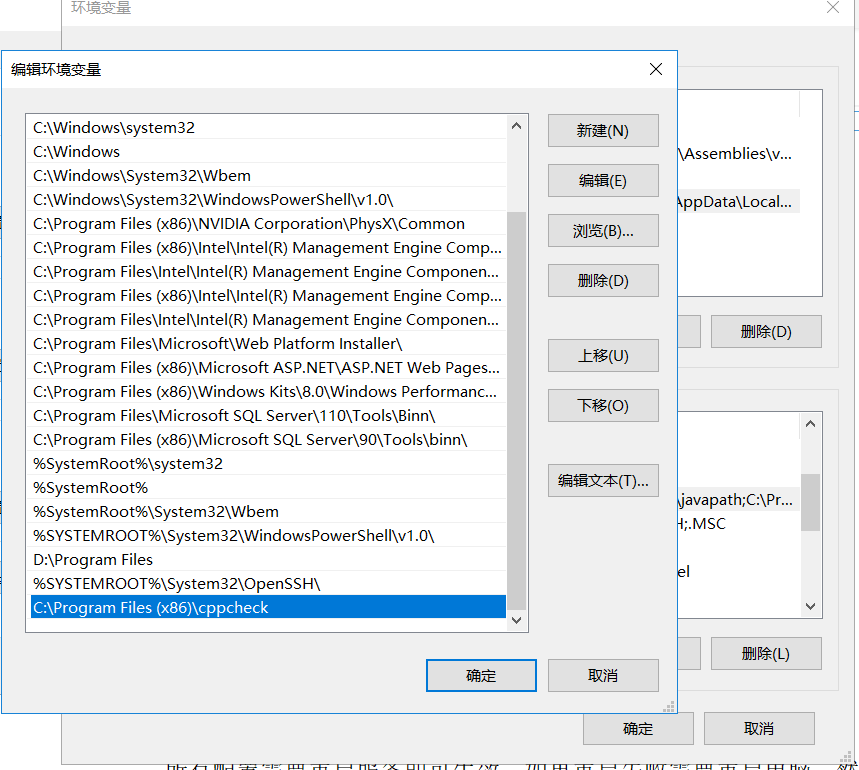Image resolution: width=859 pixels, height=770 pixels.
Task: Click 删除(L) in the 环境变量 window
Action: pos(766,653)
